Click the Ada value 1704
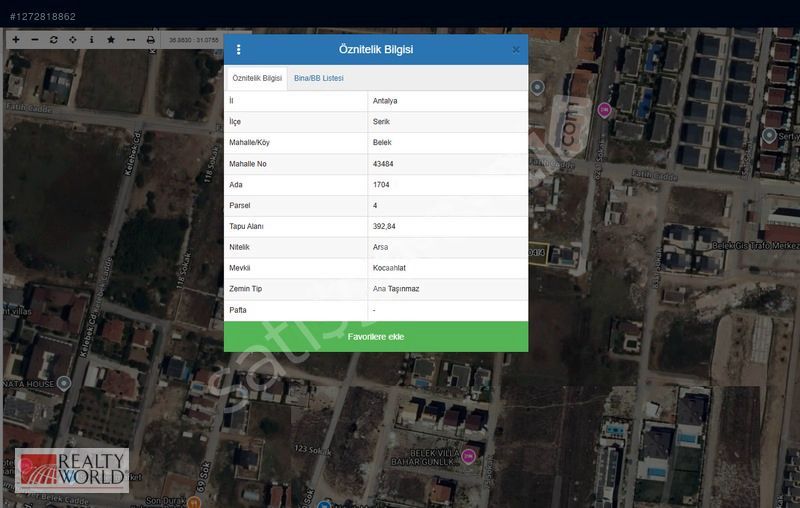800x508 pixels. pos(381,185)
